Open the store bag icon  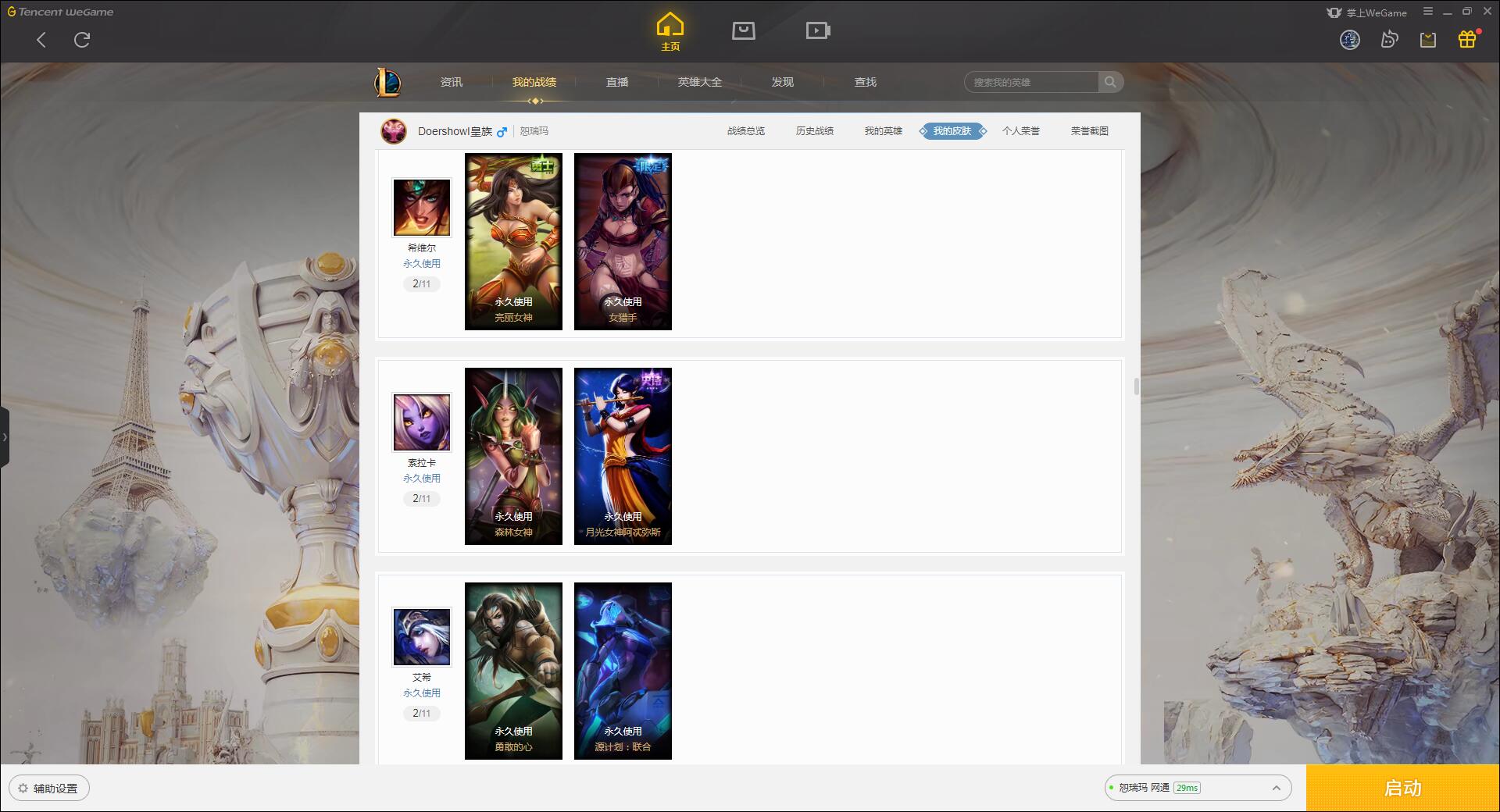click(743, 30)
